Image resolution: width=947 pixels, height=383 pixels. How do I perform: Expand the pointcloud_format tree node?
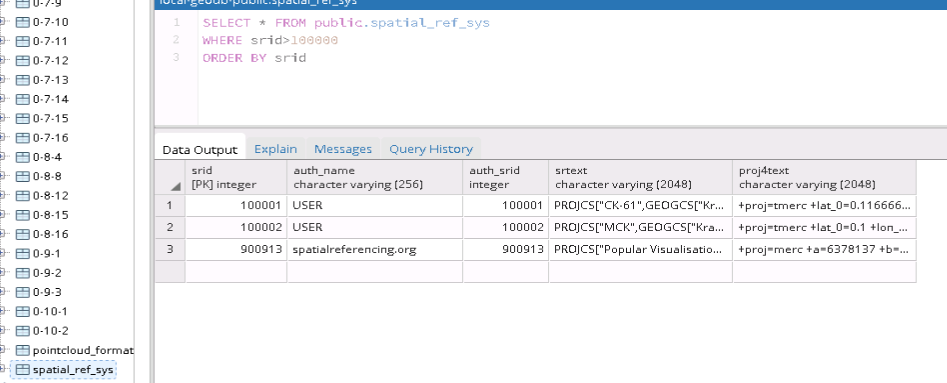click(2, 350)
